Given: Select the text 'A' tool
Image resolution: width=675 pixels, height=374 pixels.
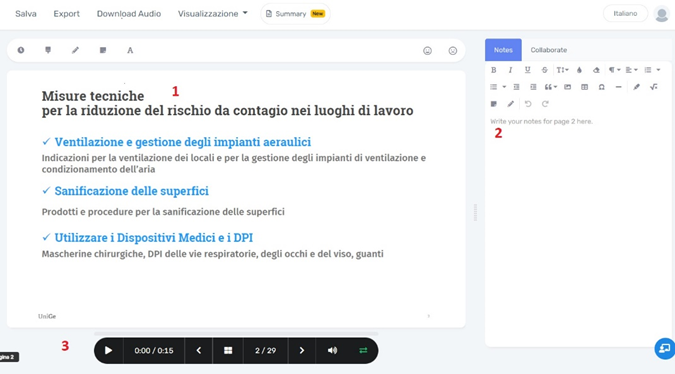Looking at the screenshot, I should pos(130,50).
